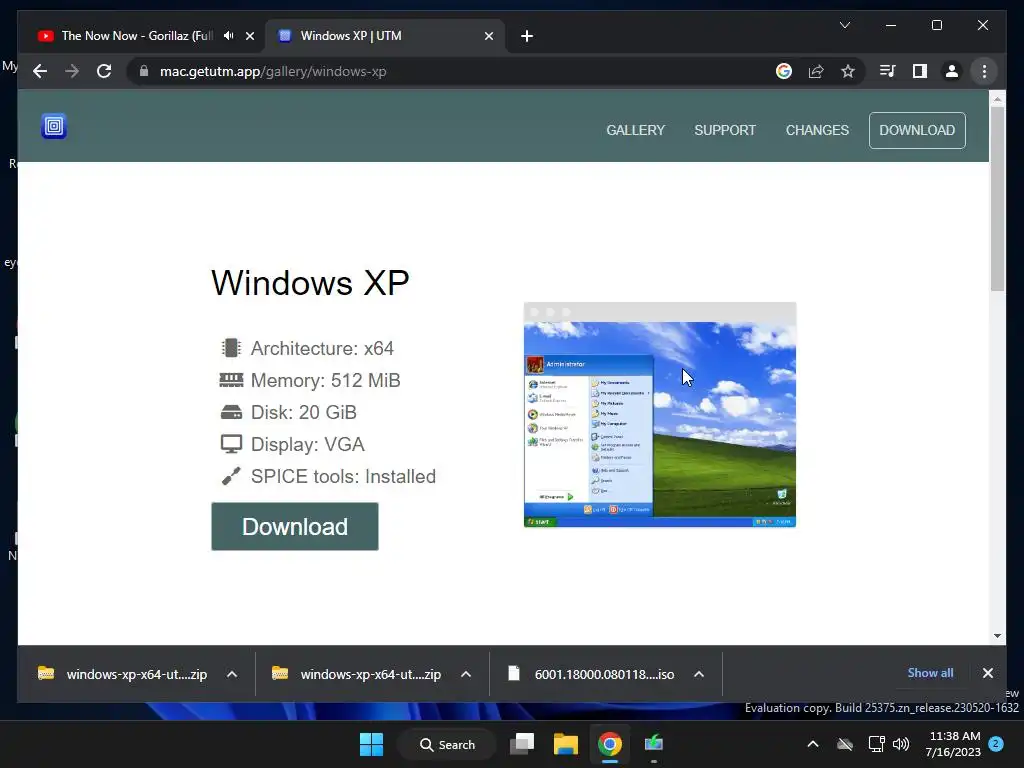Open Chrome side panel icon
Image resolution: width=1024 pixels, height=768 pixels.
point(920,71)
